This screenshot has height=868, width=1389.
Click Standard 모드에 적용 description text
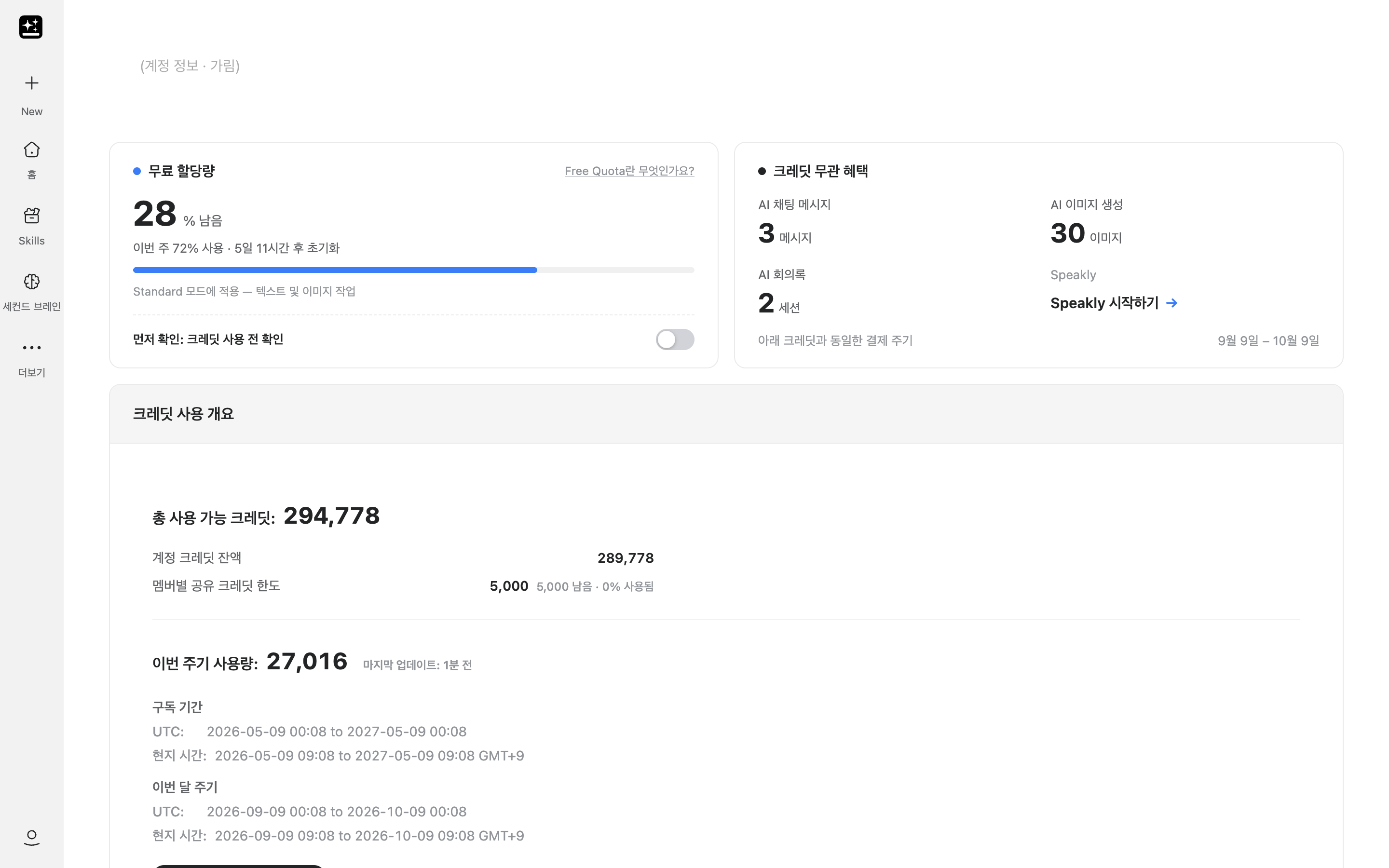click(x=244, y=292)
